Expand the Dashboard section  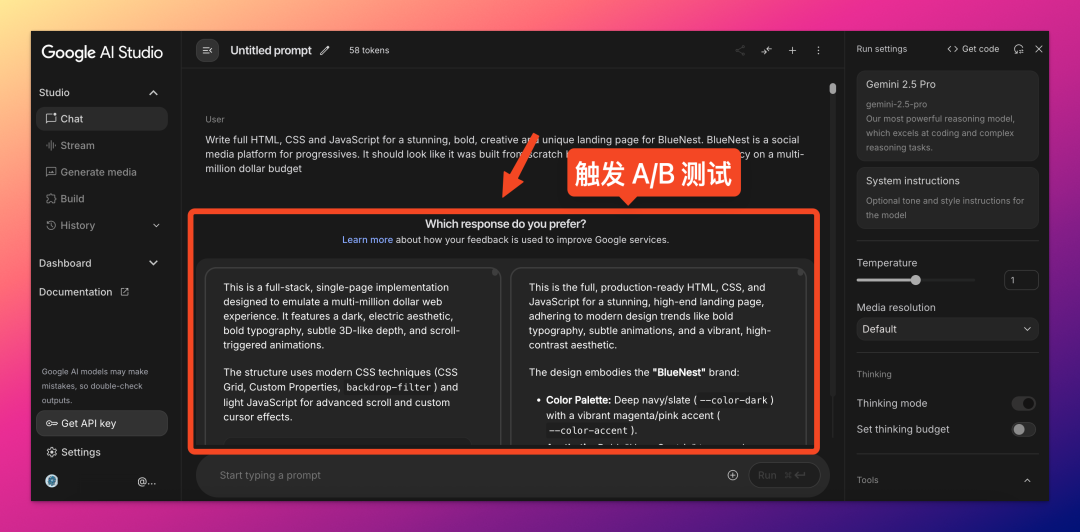click(x=99, y=263)
